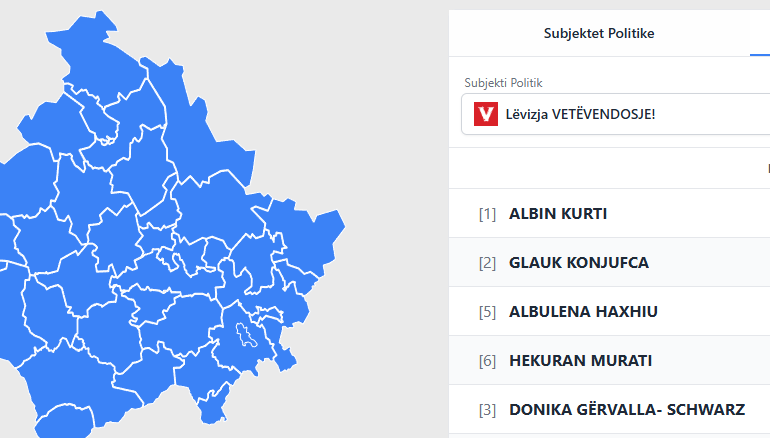
Task: Select the blue-underlined tab beside Subjektet Politike
Action: pyautogui.click(x=760, y=34)
